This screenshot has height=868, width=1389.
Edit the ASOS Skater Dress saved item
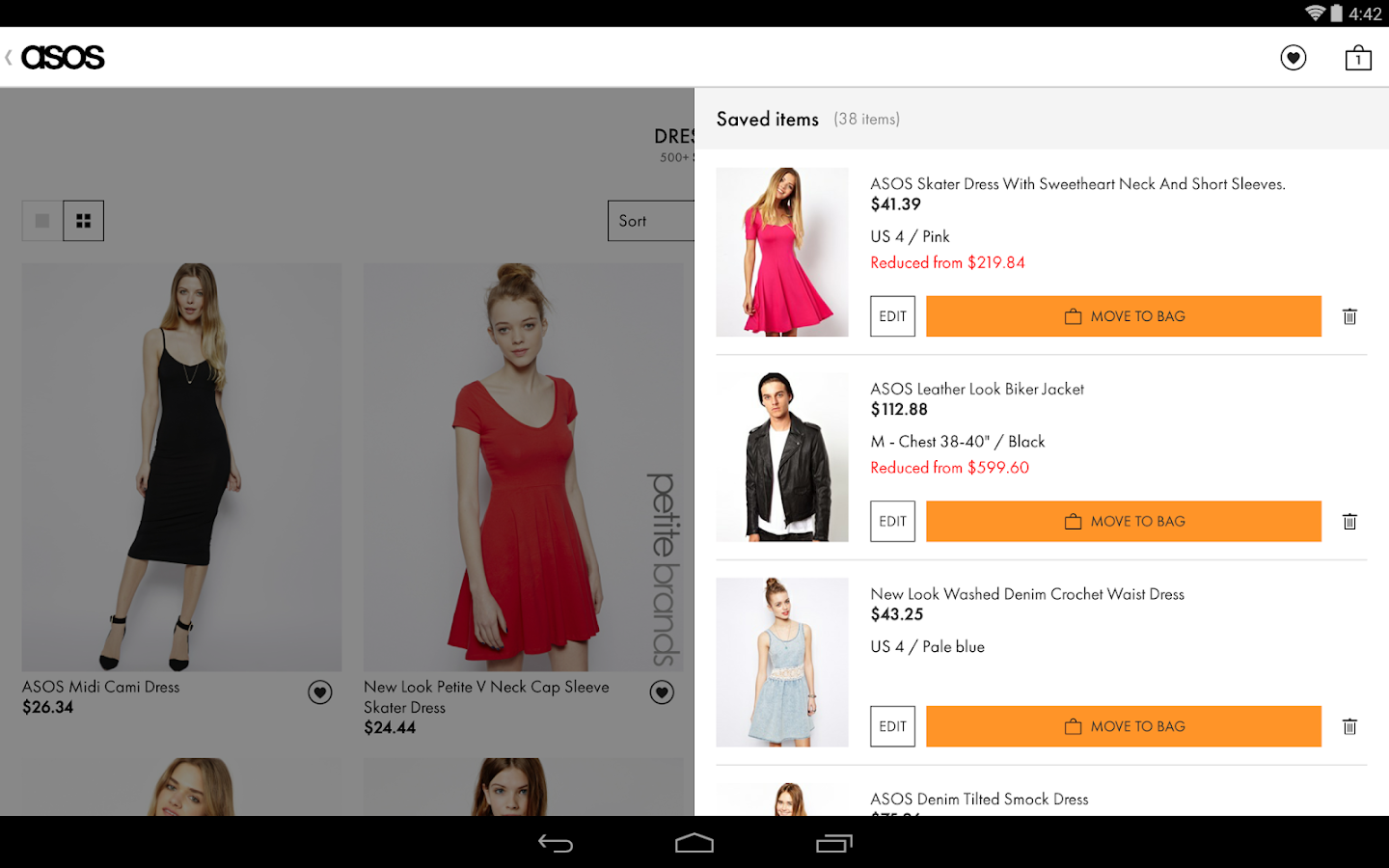point(892,316)
